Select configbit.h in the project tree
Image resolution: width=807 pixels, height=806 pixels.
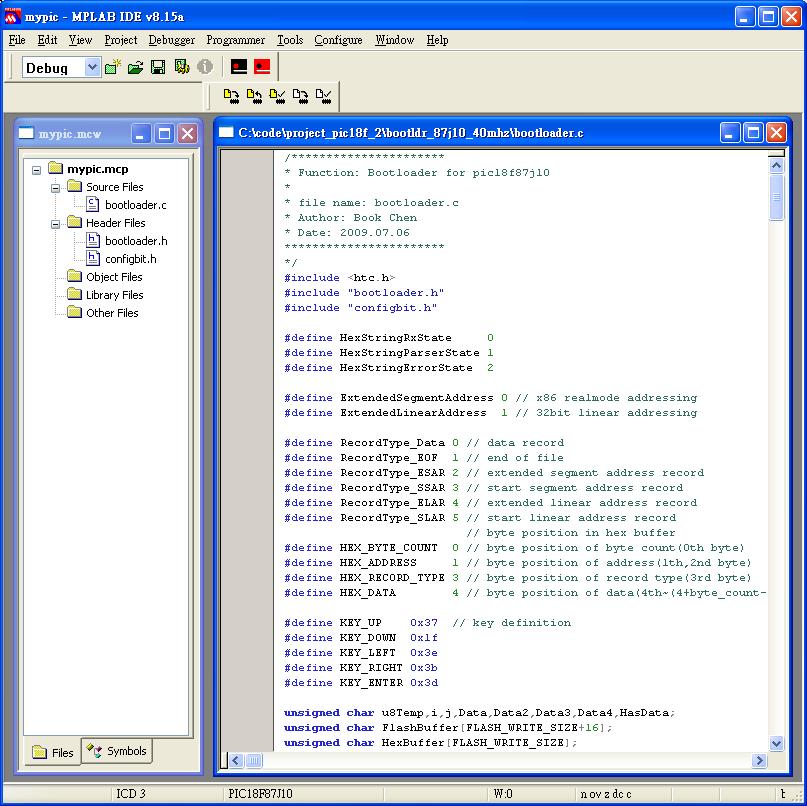[131, 259]
